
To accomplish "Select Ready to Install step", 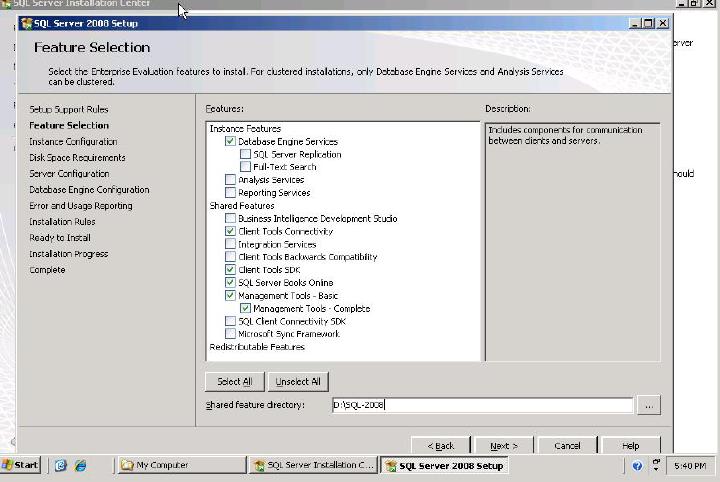I will pyautogui.click(x=60, y=238).
